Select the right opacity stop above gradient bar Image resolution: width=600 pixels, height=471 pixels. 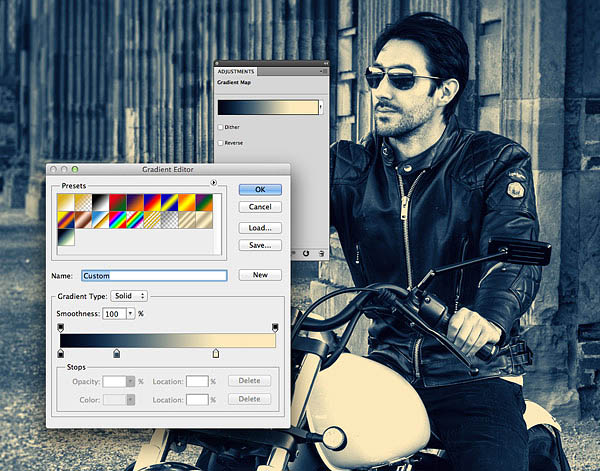point(275,328)
